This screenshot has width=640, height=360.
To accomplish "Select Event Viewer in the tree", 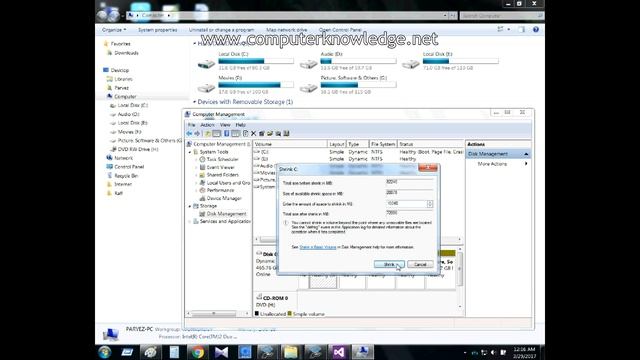I will (x=220, y=167).
